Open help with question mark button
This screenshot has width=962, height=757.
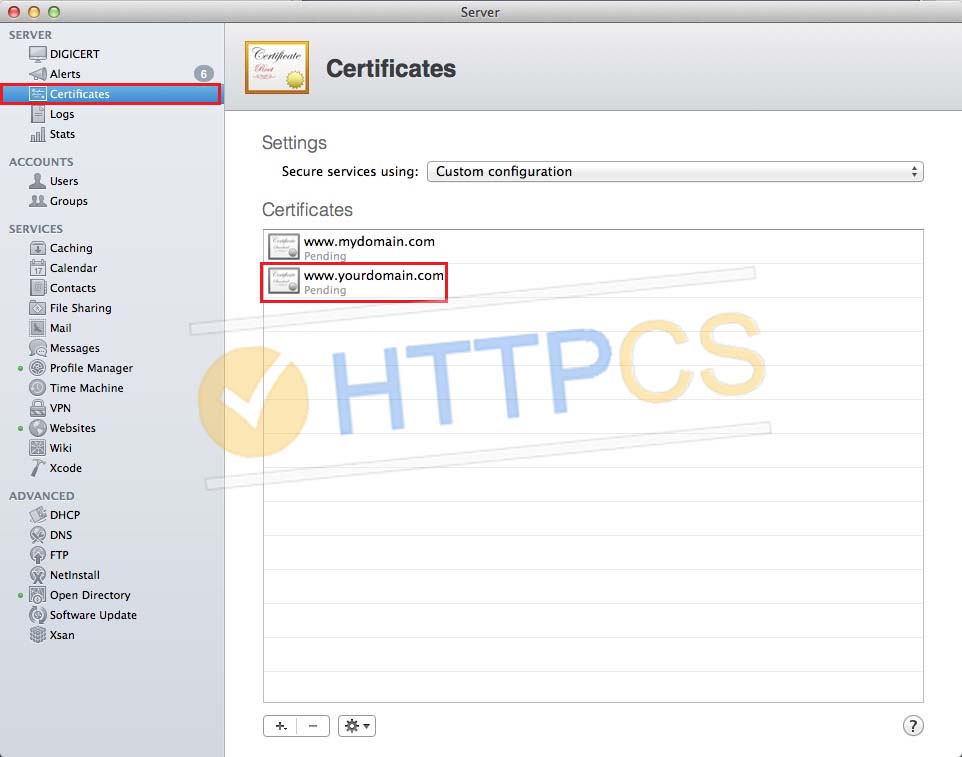coord(913,726)
